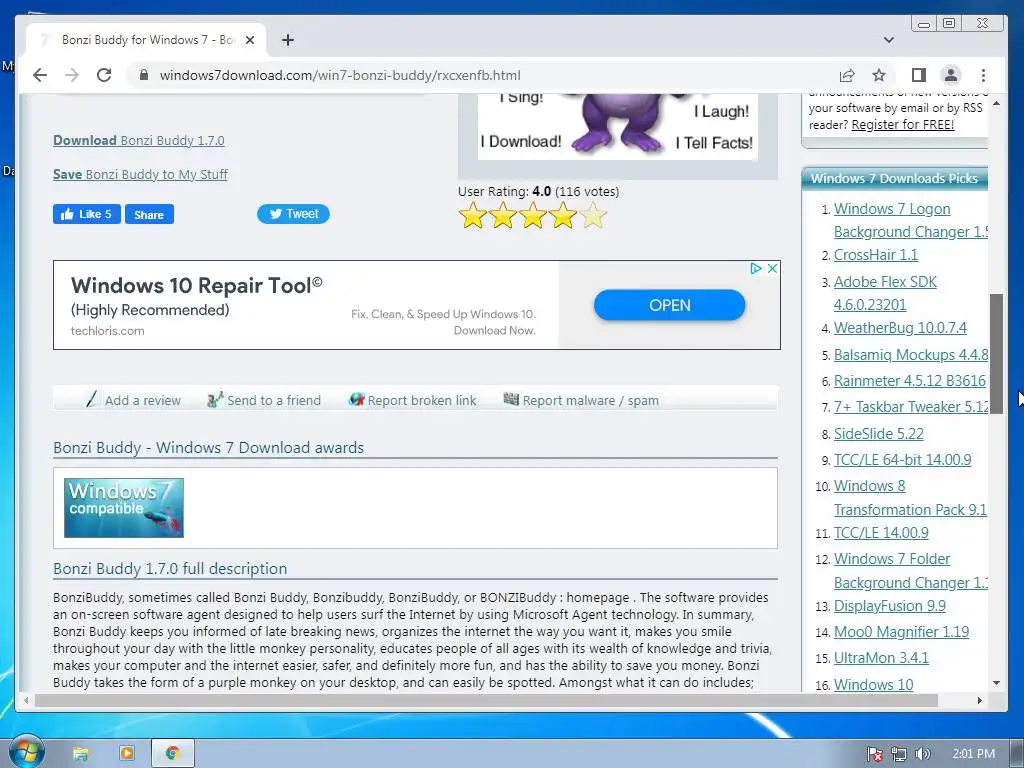Open WeatherBug 10.0.7.4 link

point(900,328)
